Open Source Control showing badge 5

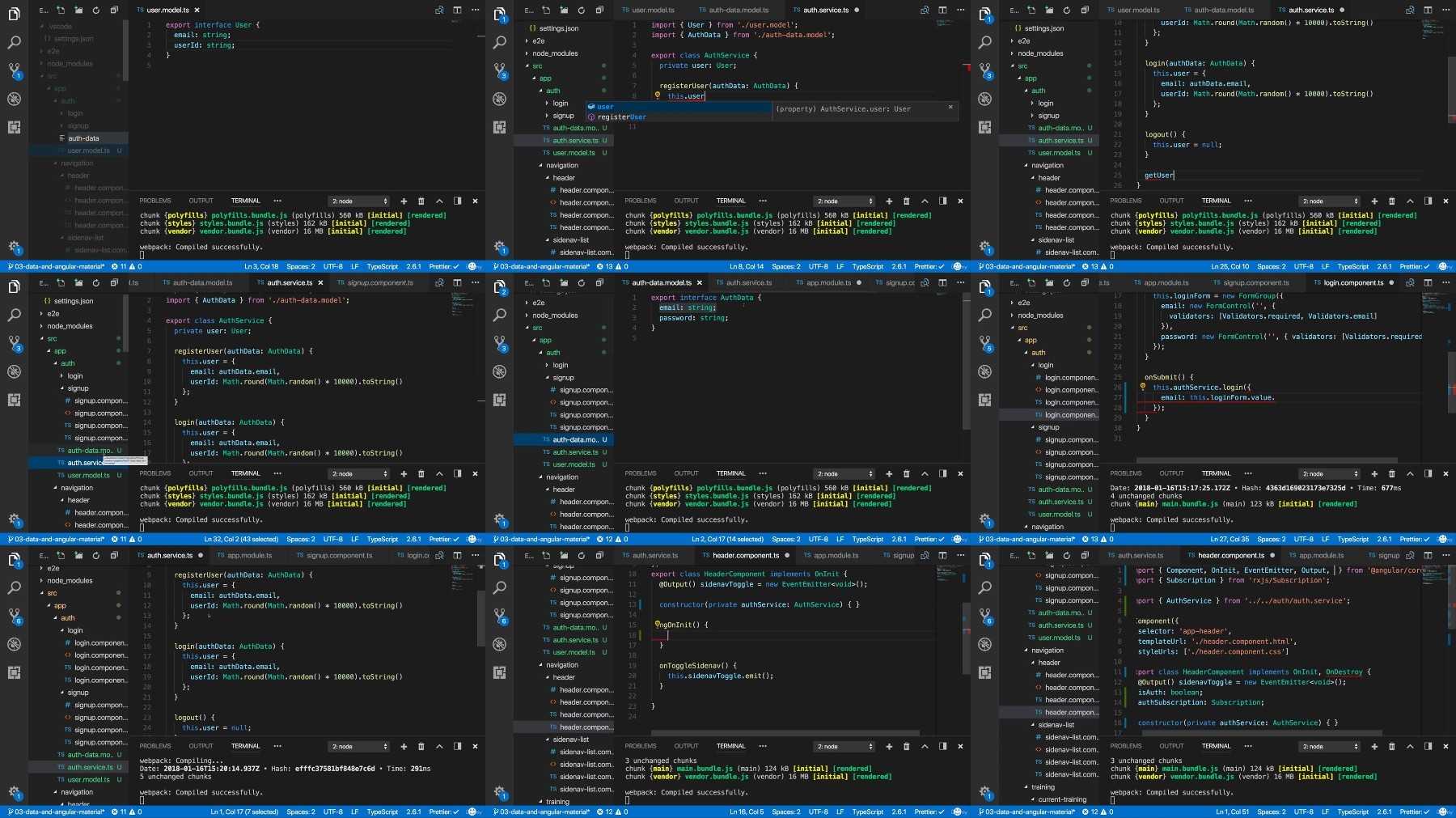[x=984, y=343]
